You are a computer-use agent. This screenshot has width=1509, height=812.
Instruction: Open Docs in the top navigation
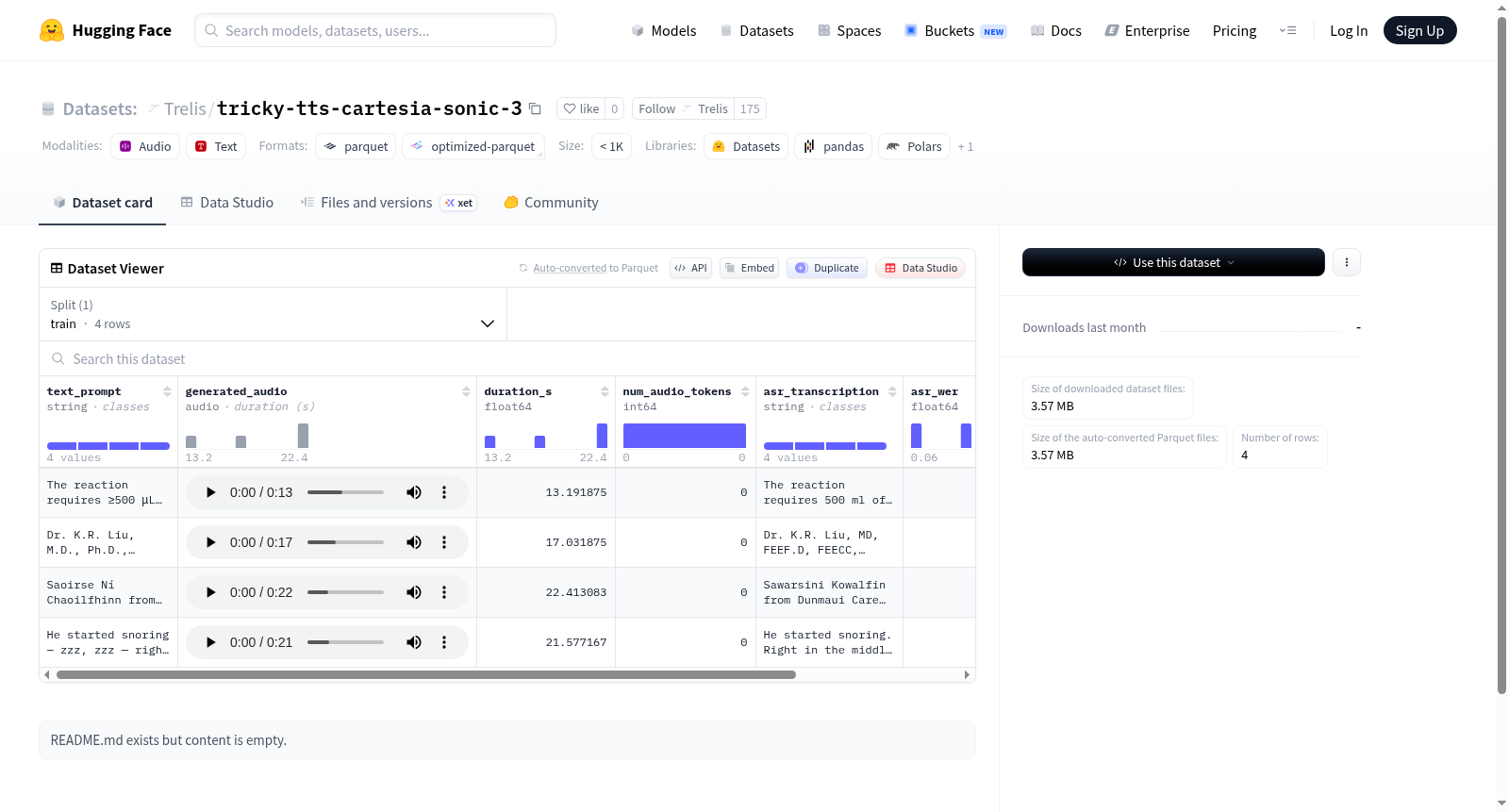1055,30
